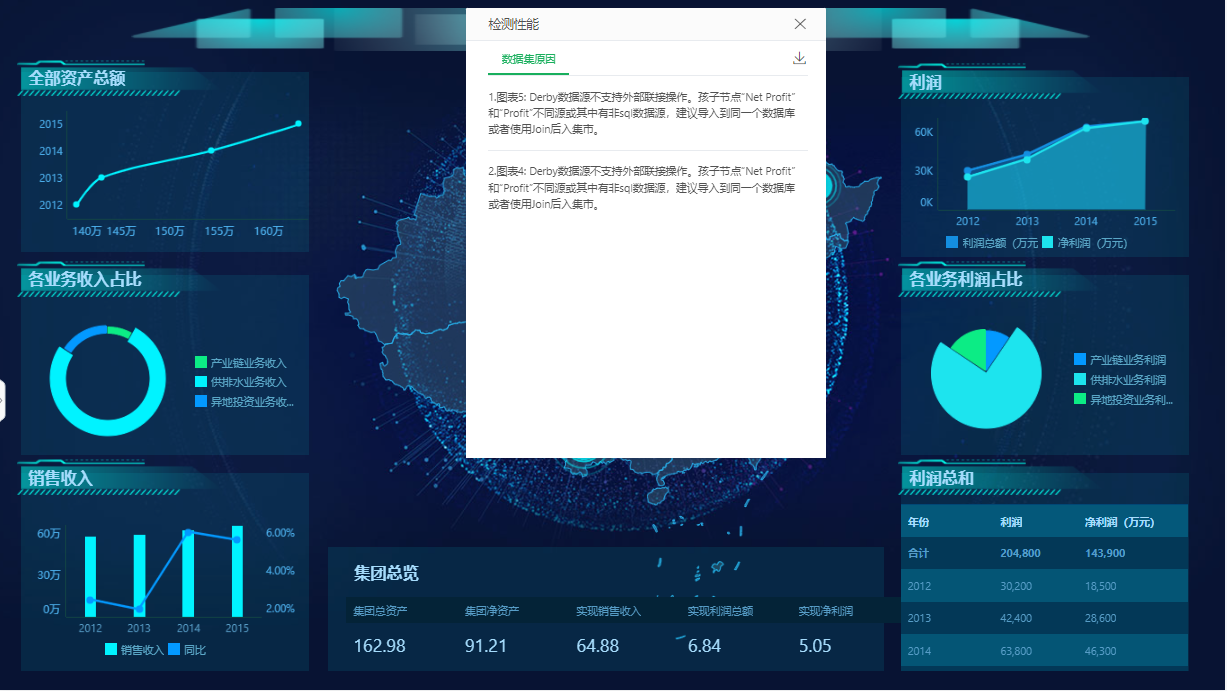Toggle 供排水业务收入 legend item
The image size is (1227, 691).
coord(241,382)
